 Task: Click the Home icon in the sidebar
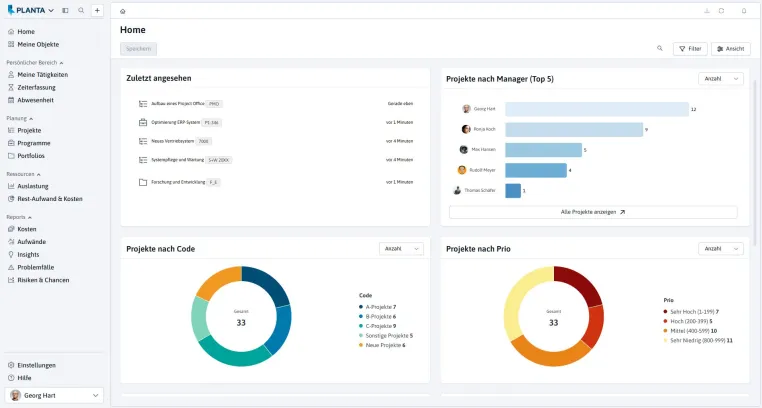(x=11, y=32)
